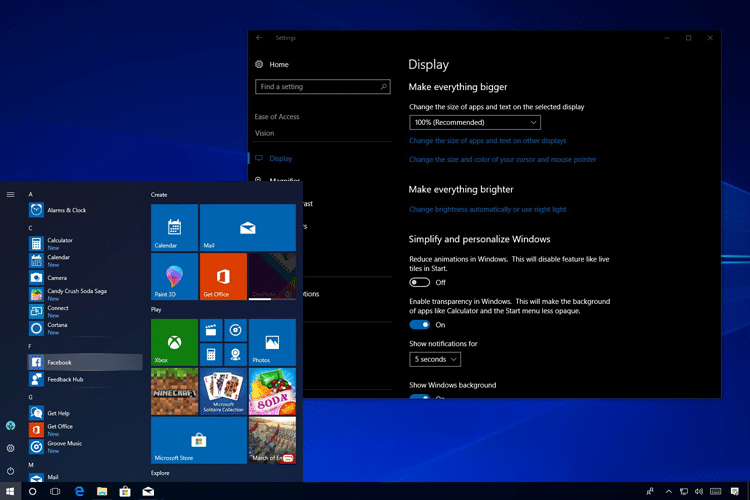Expand the 5 seconds notifications dropdown
This screenshot has width=750, height=500.
[435, 359]
